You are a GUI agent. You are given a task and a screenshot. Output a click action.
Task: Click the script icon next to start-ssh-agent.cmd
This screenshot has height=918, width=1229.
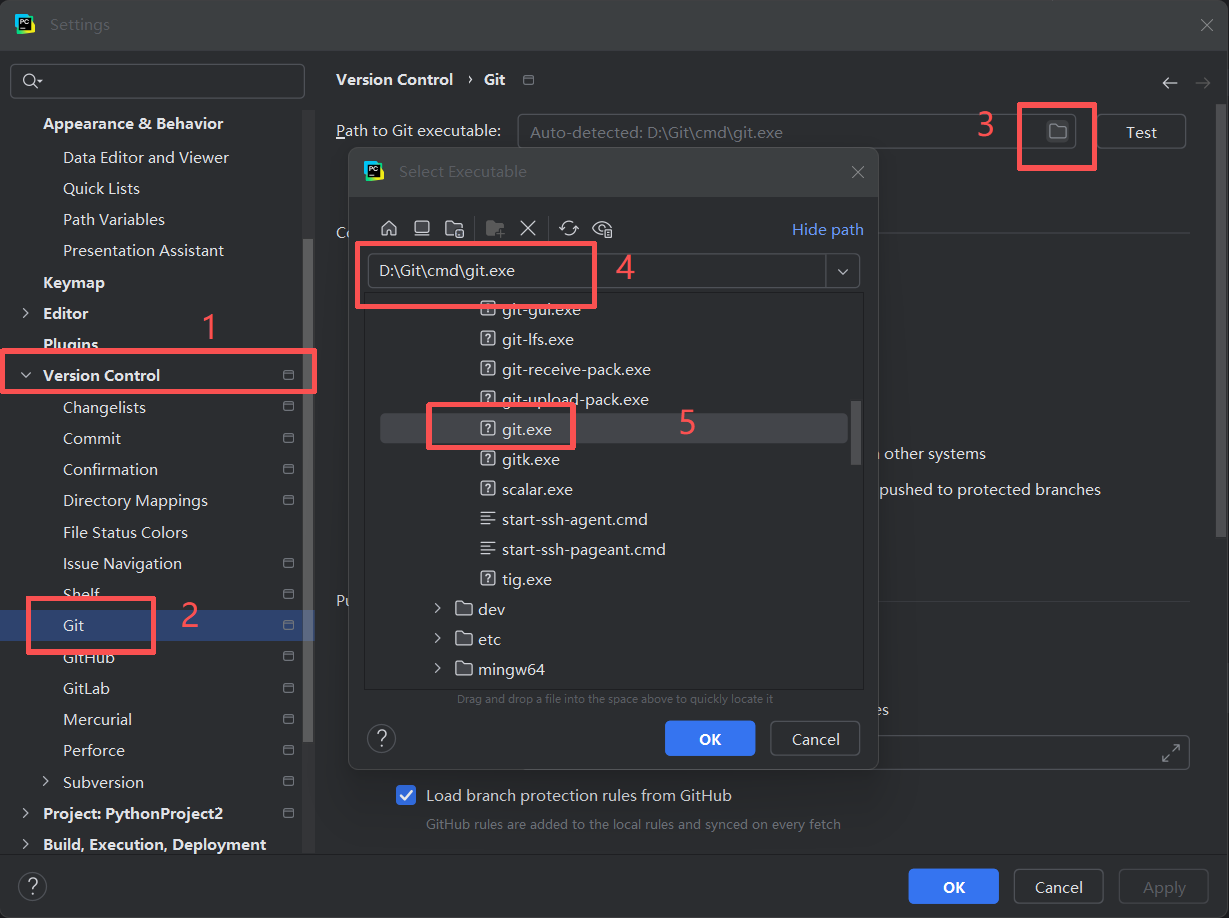488,519
